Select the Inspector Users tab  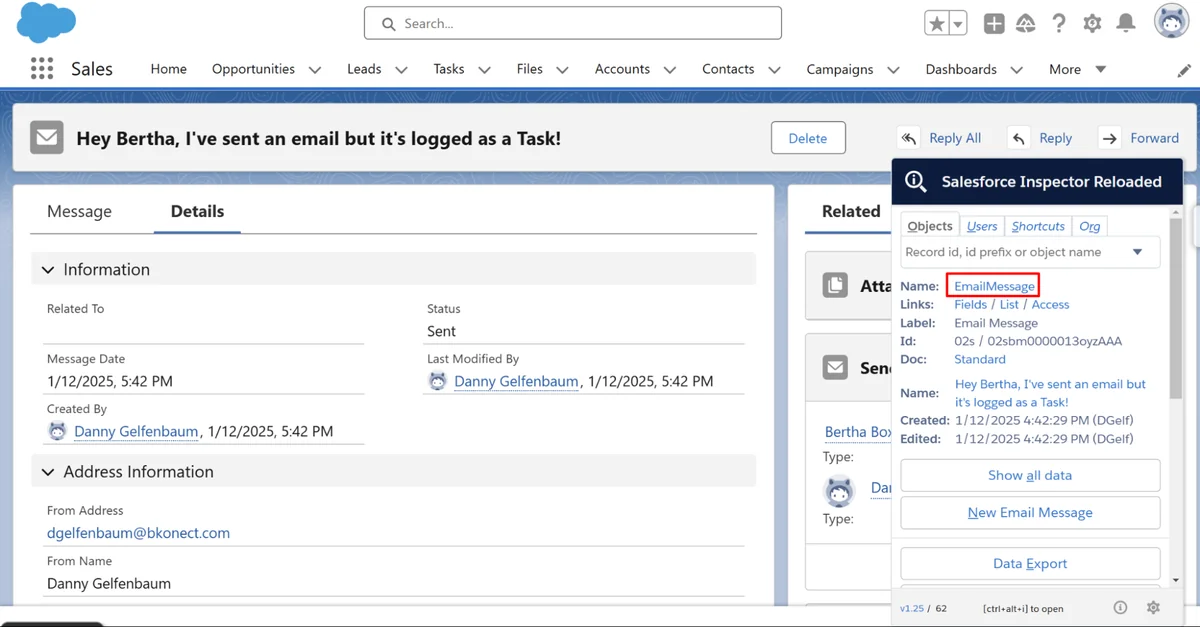click(982, 226)
